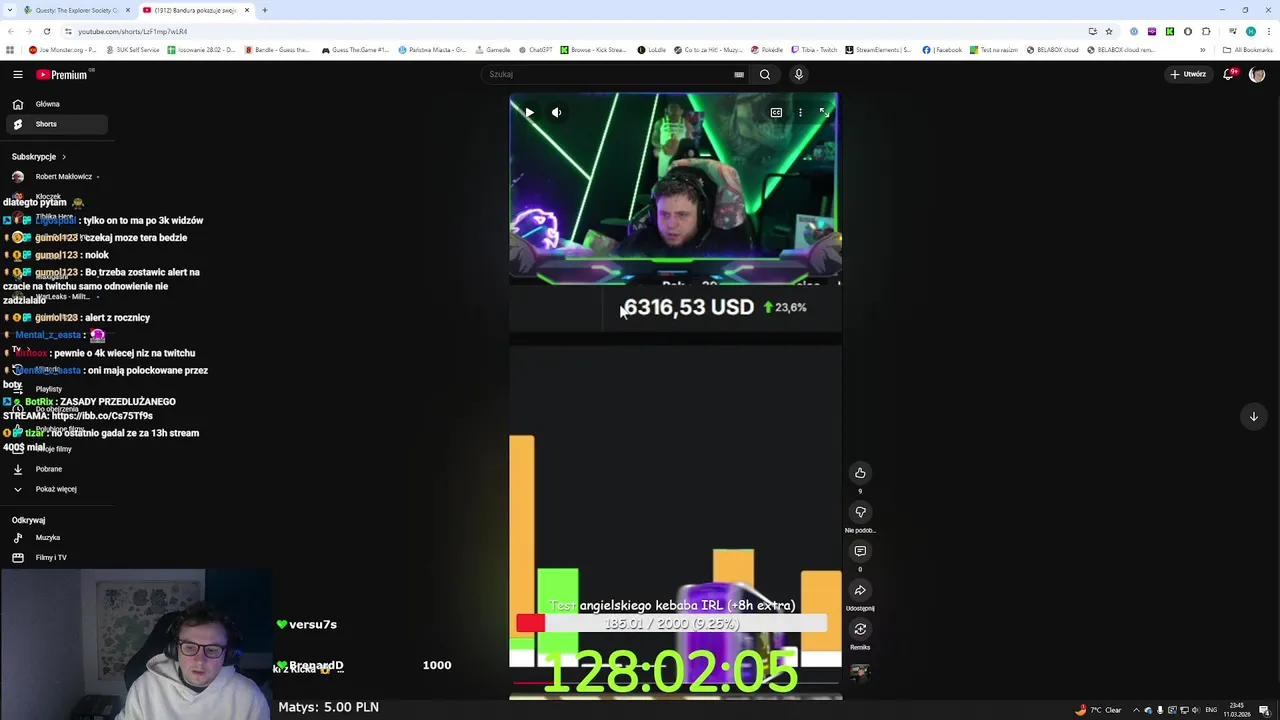This screenshot has height=720, width=1280.
Task: Open the Facebook bookmark
Action: (942, 50)
